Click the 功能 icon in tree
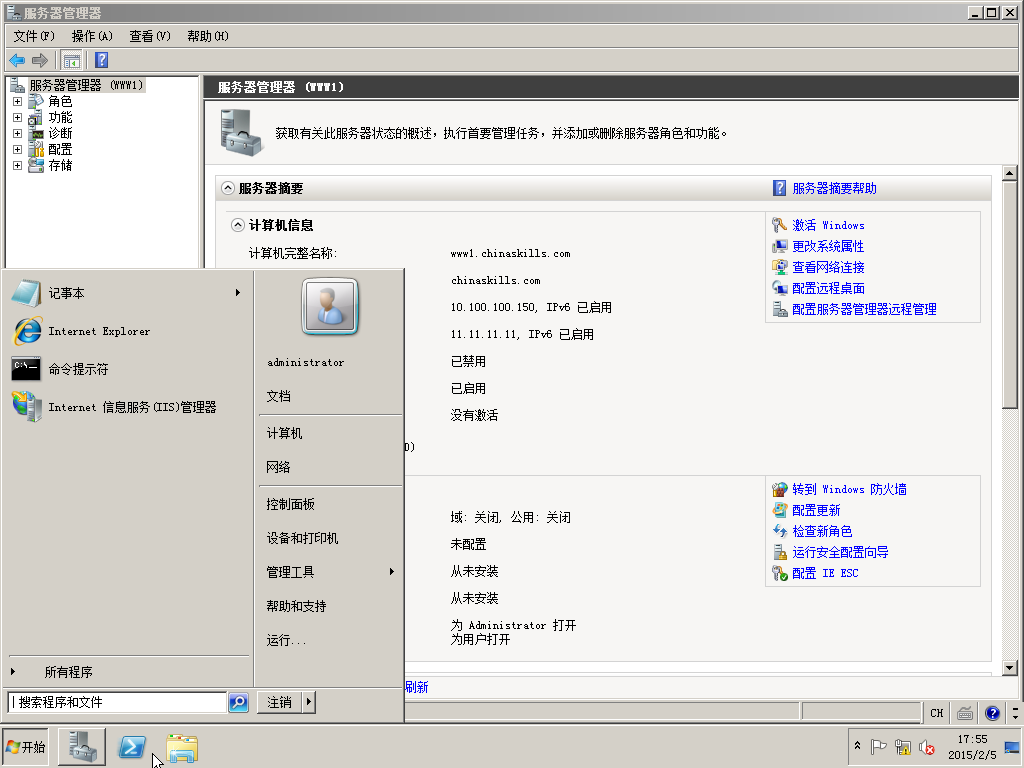1024x768 pixels. 36,118
